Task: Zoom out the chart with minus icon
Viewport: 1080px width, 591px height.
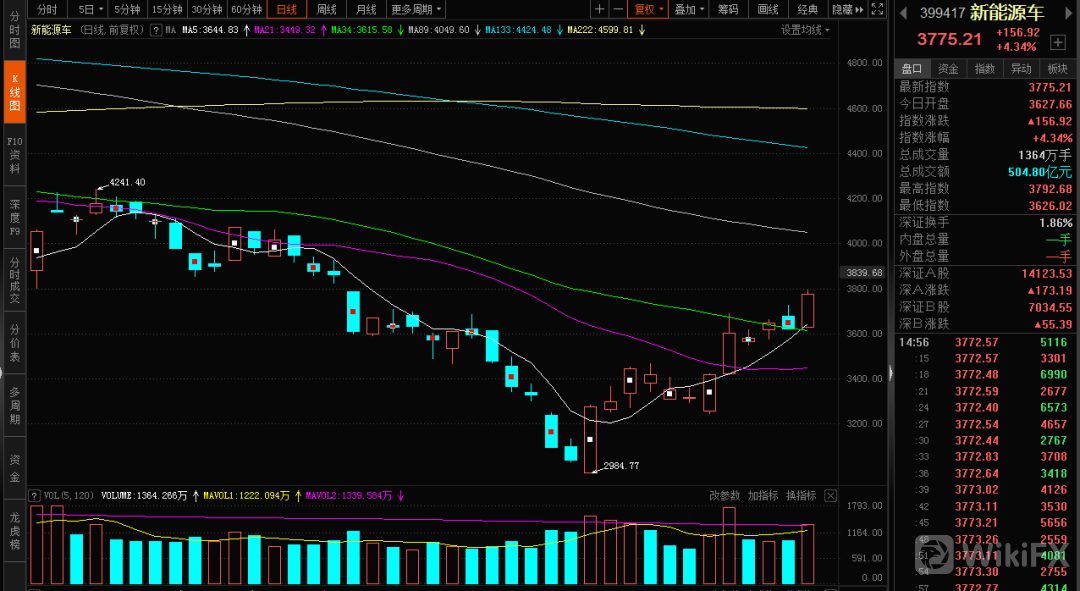Action: coord(620,9)
